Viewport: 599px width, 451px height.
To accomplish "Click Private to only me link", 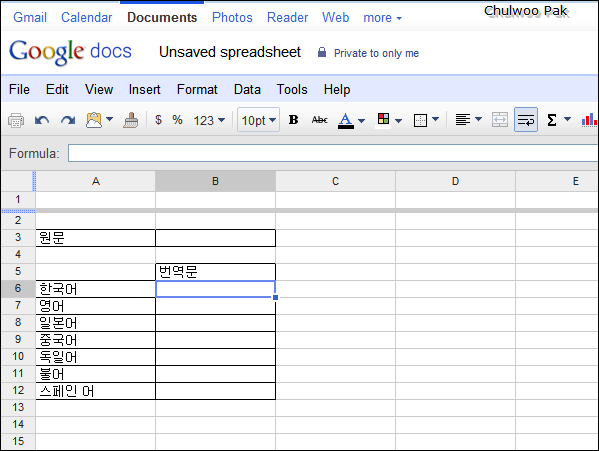I will [376, 53].
